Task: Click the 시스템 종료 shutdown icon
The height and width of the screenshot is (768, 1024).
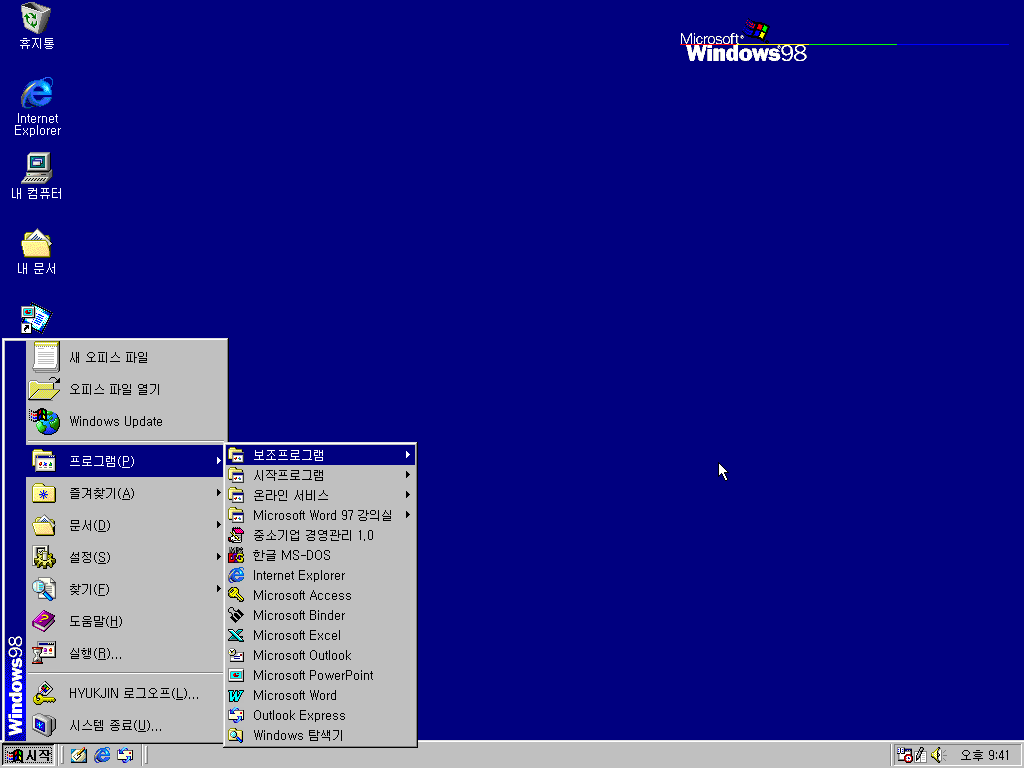Action: click(x=44, y=726)
